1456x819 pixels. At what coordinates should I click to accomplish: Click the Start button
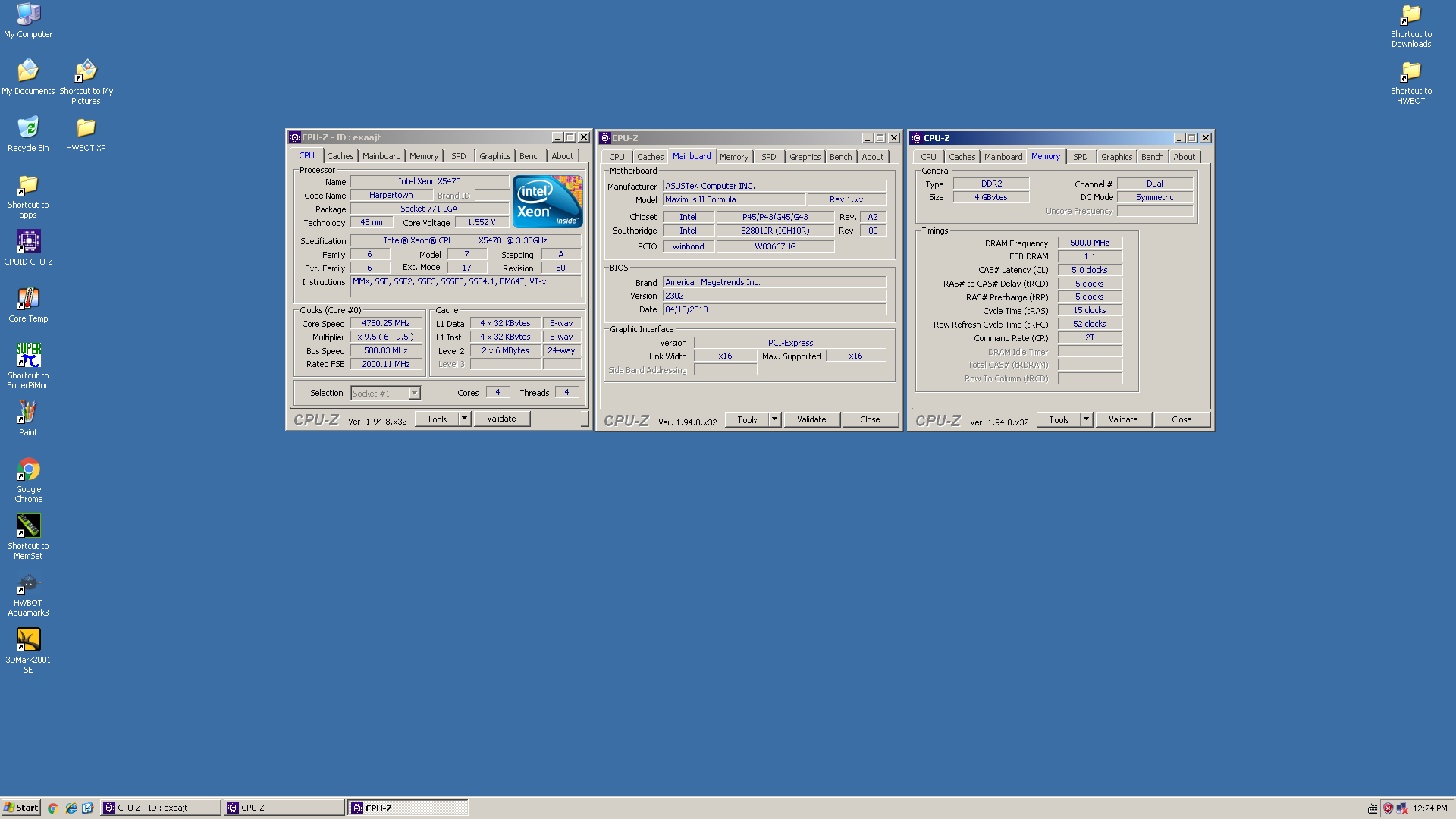point(21,808)
